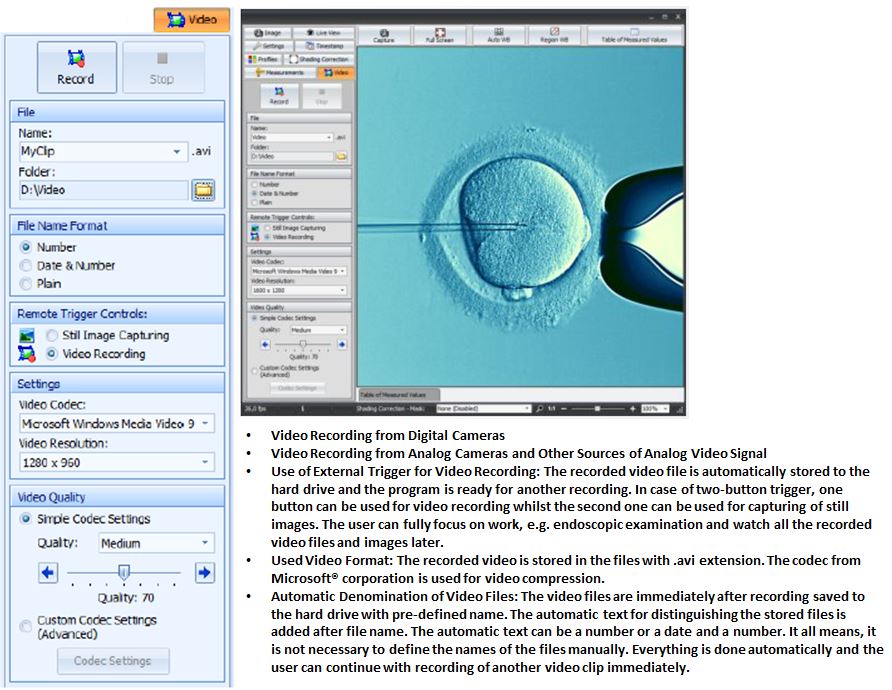
Task: Click the Full Screen toolbar button
Action: tap(439, 35)
